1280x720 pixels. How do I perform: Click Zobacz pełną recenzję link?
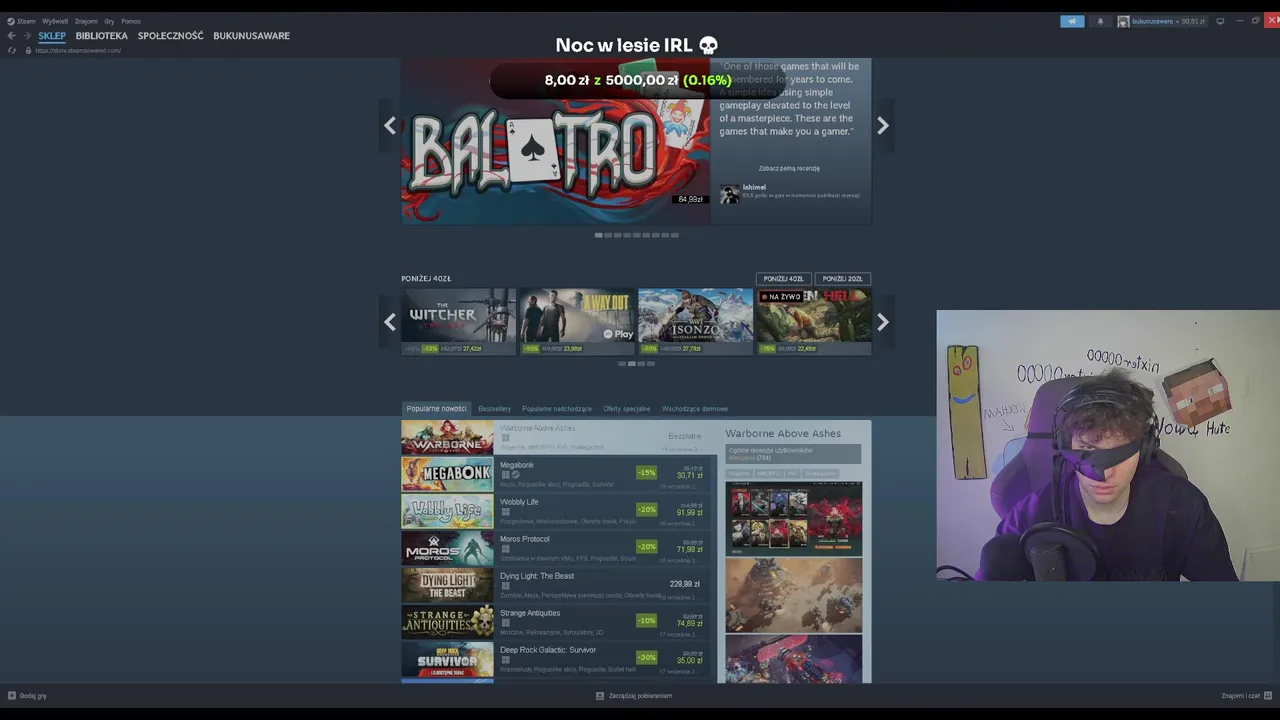789,168
